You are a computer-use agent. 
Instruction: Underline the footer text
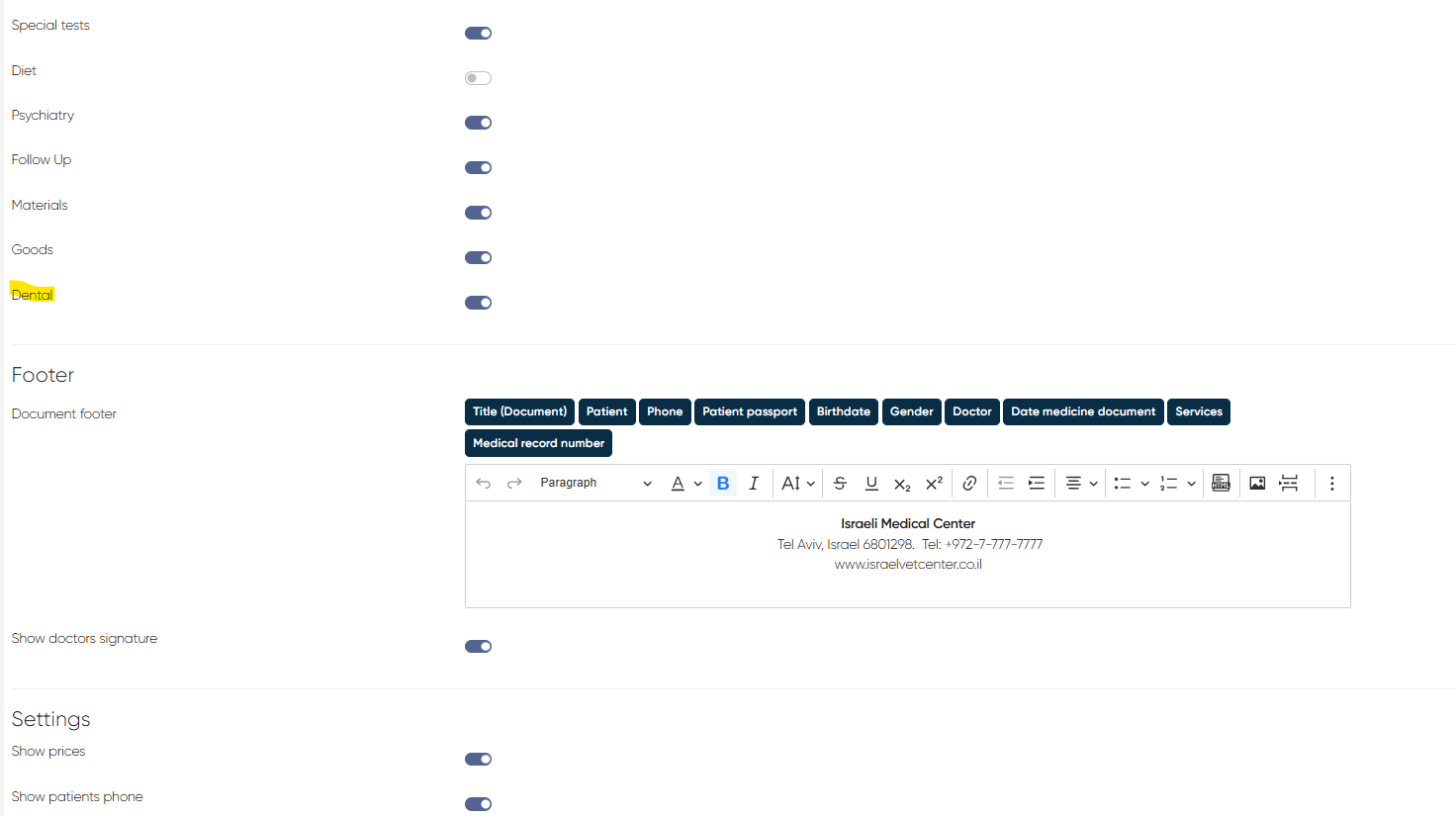coord(871,483)
